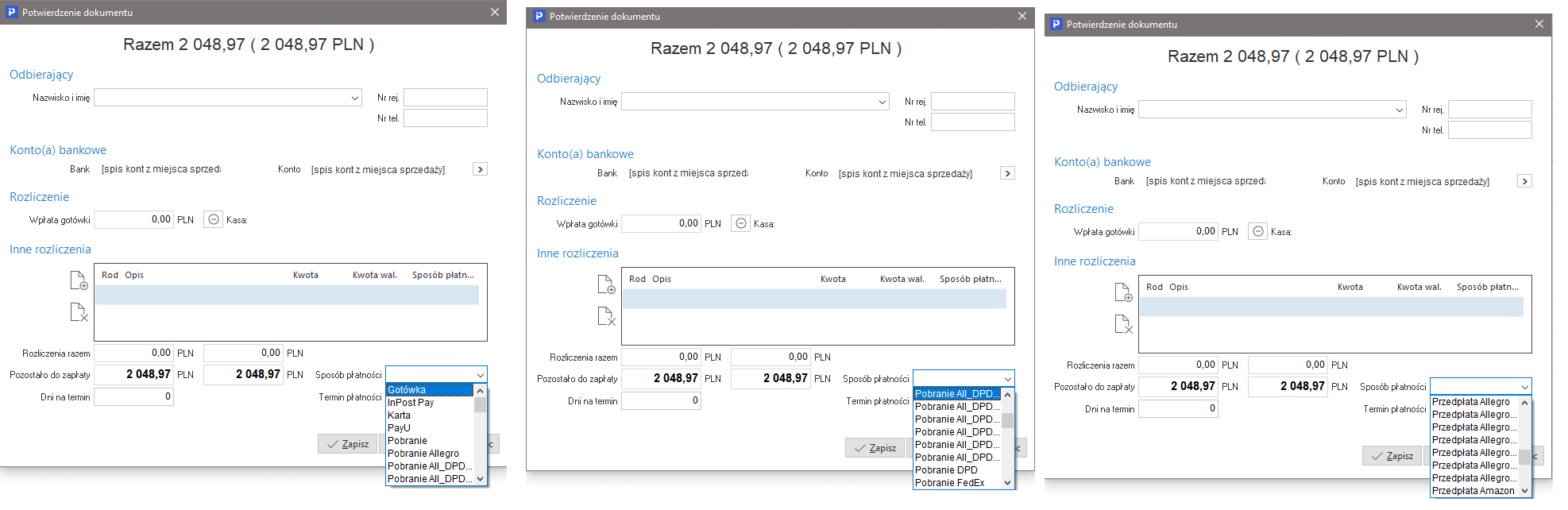
Task: Click Wpłata gotówki amount field in left dialog
Action: coord(133,219)
